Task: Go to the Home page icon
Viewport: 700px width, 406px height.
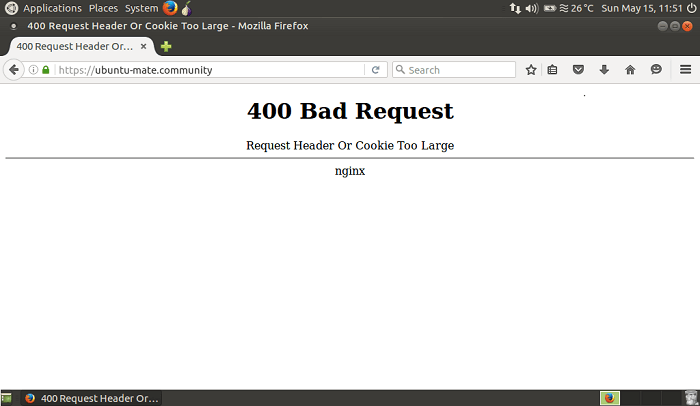Action: pyautogui.click(x=630, y=70)
